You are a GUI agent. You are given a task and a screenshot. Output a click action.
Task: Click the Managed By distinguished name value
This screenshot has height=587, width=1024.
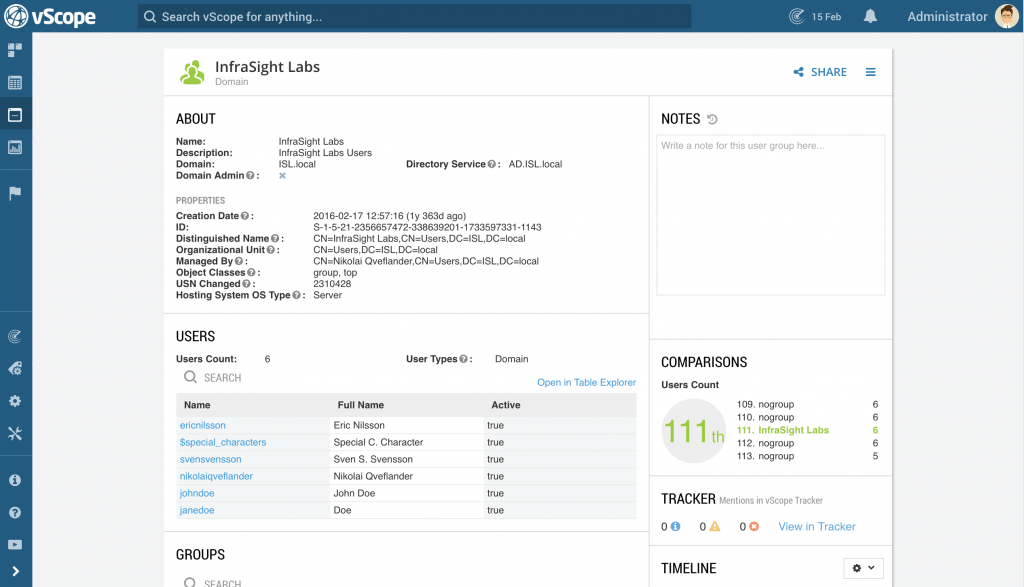[x=426, y=261]
